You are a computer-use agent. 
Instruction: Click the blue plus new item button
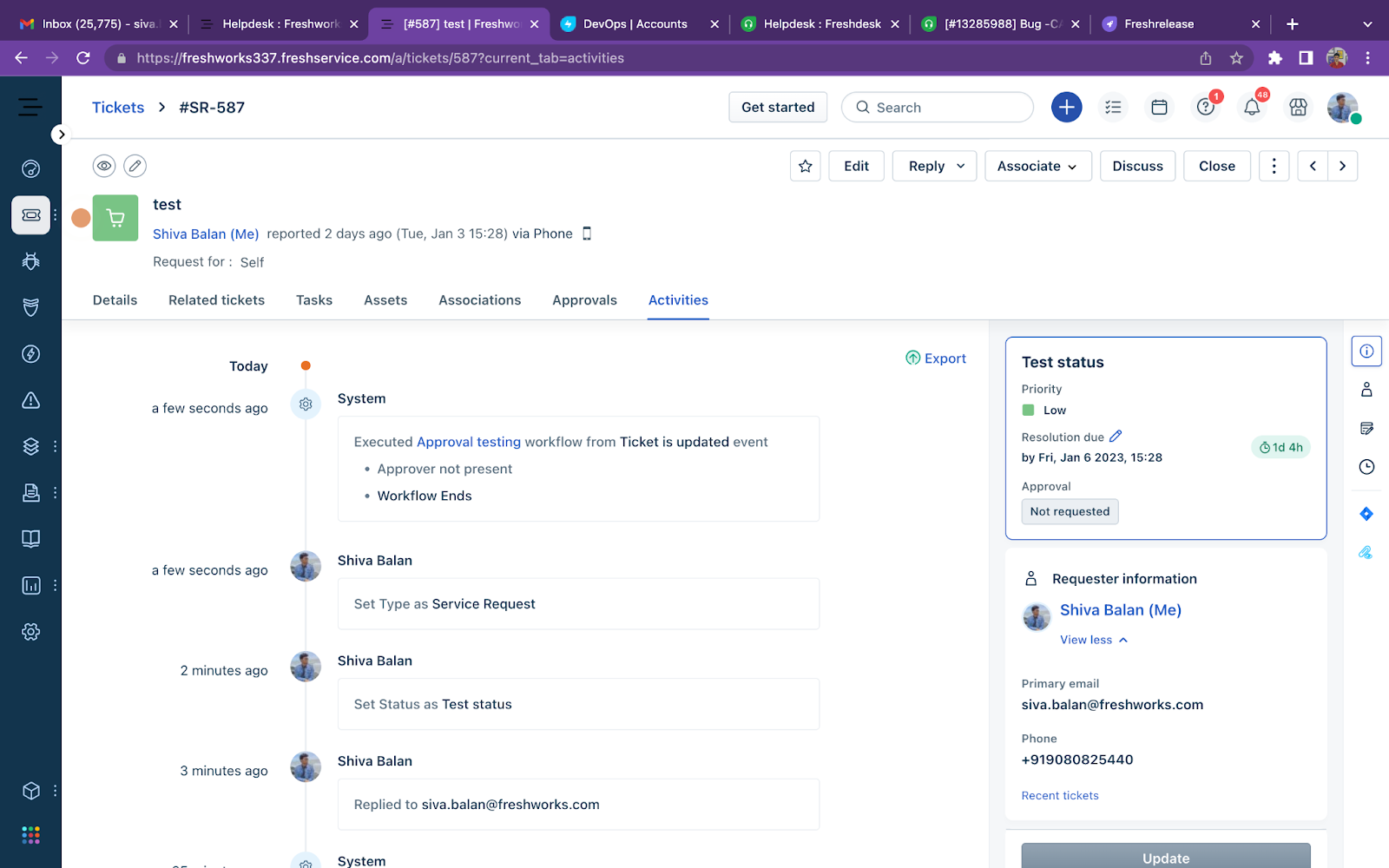(1066, 107)
